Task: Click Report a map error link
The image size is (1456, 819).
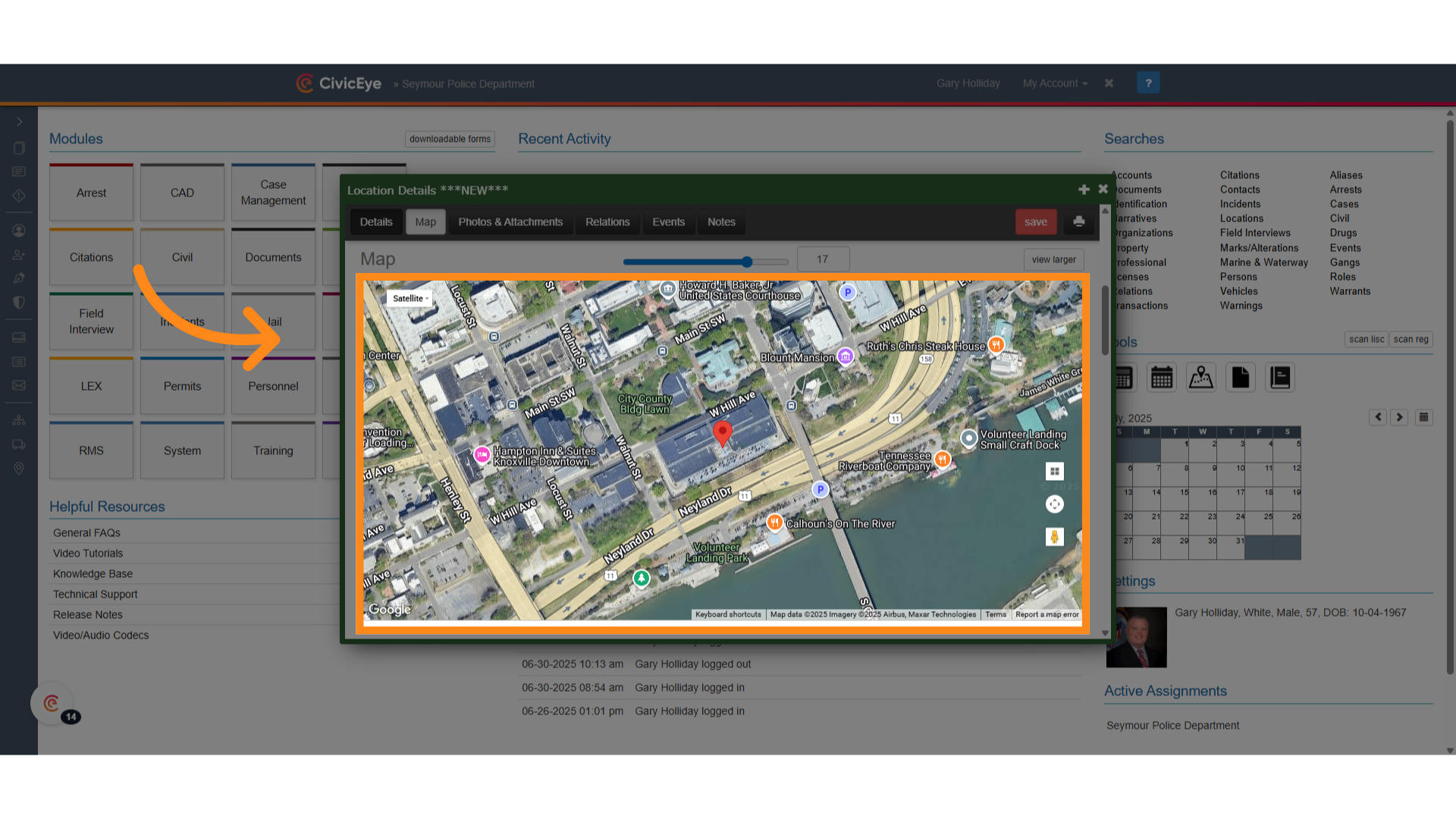Action: point(1046,614)
